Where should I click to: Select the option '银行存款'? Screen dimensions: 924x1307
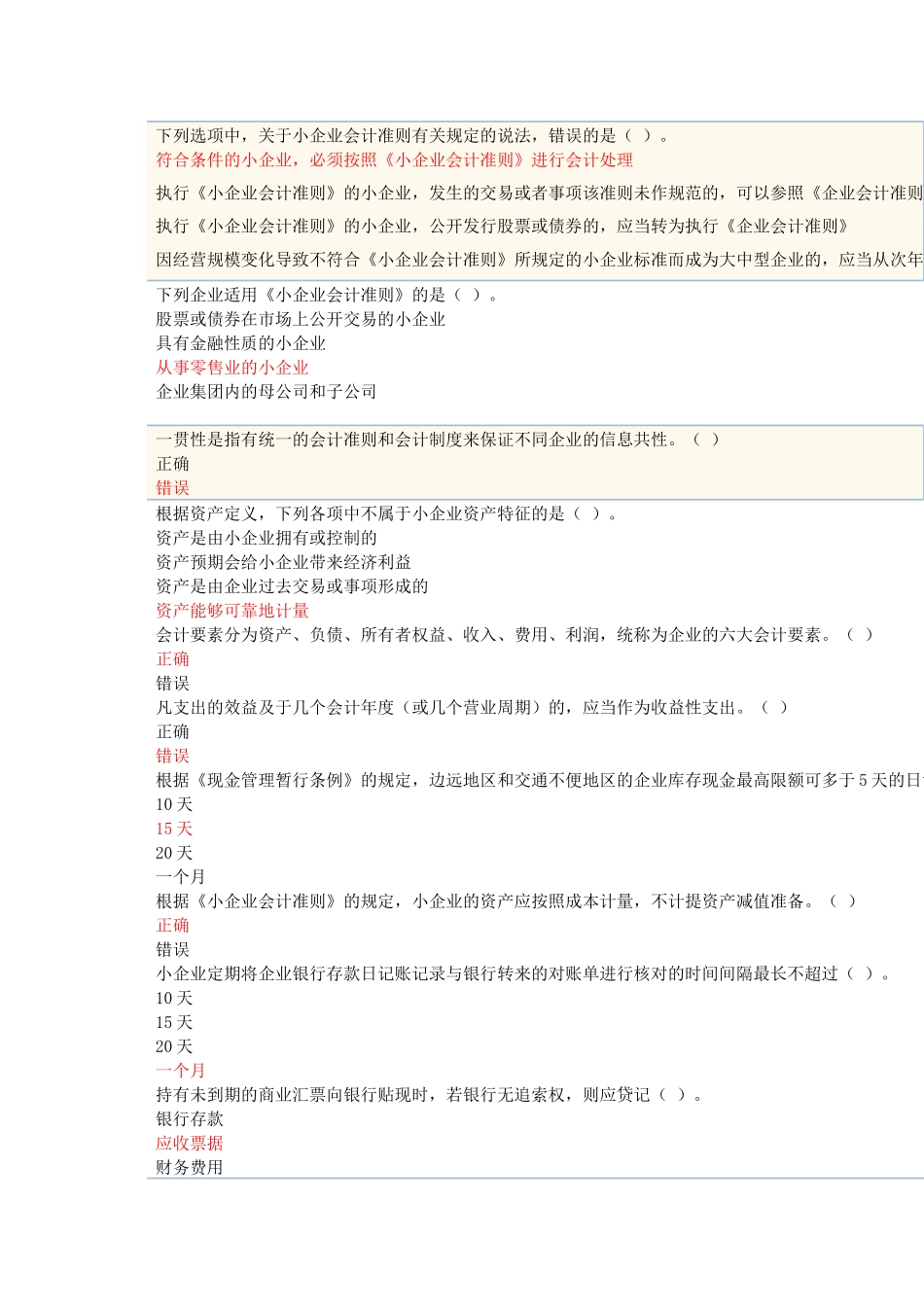tap(190, 1119)
